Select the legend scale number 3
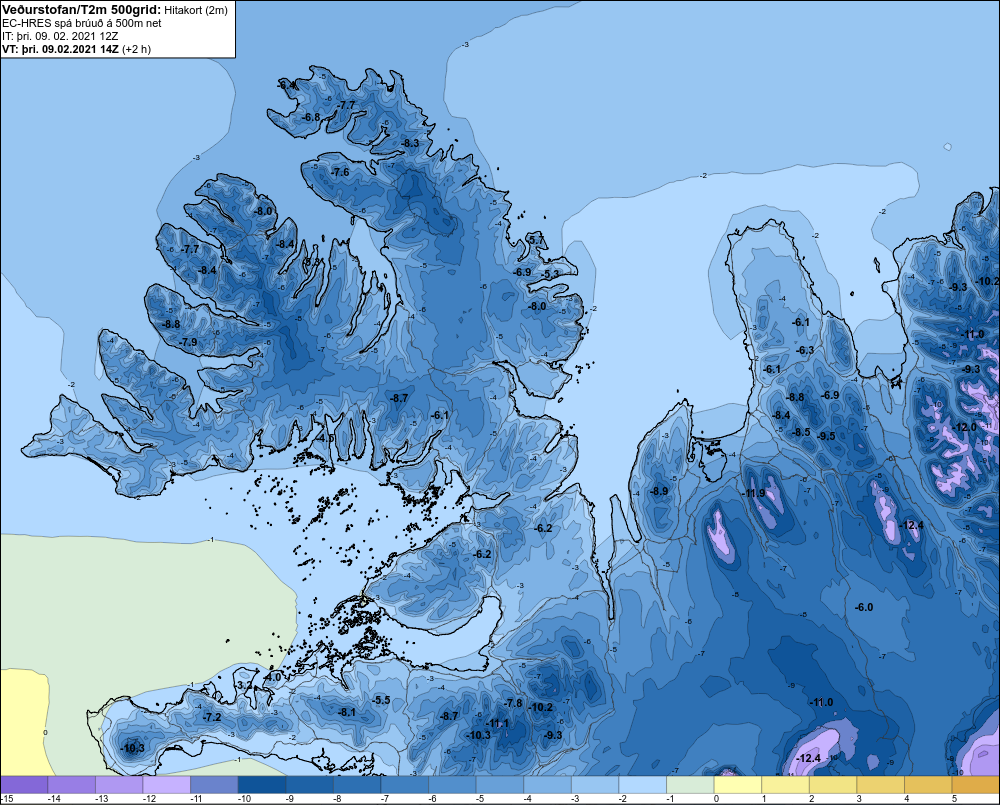Viewport: 1000px width, 805px height. tap(858, 799)
